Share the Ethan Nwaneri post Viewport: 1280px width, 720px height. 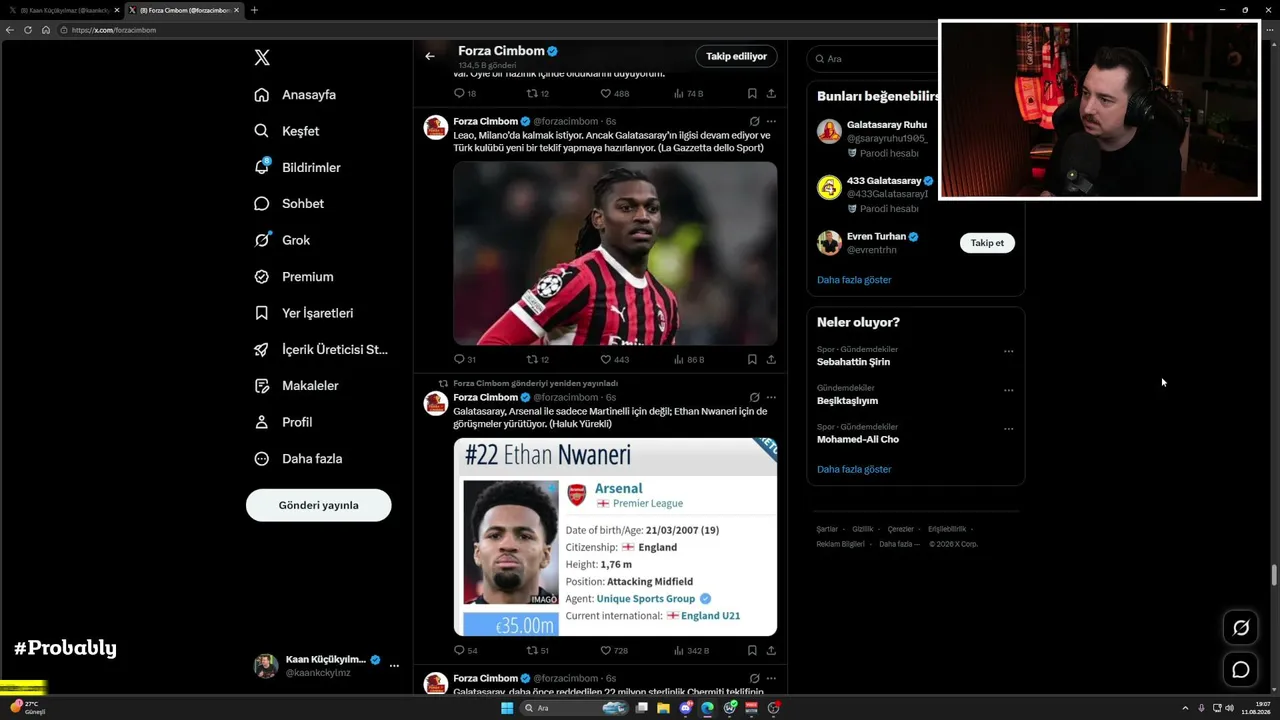(771, 651)
